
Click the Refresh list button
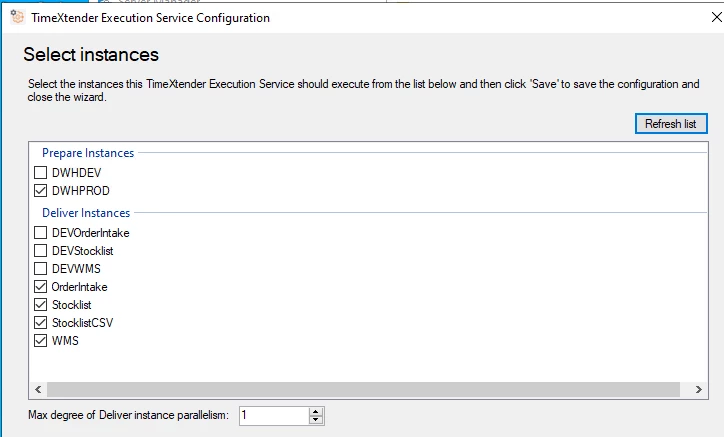pyautogui.click(x=671, y=124)
